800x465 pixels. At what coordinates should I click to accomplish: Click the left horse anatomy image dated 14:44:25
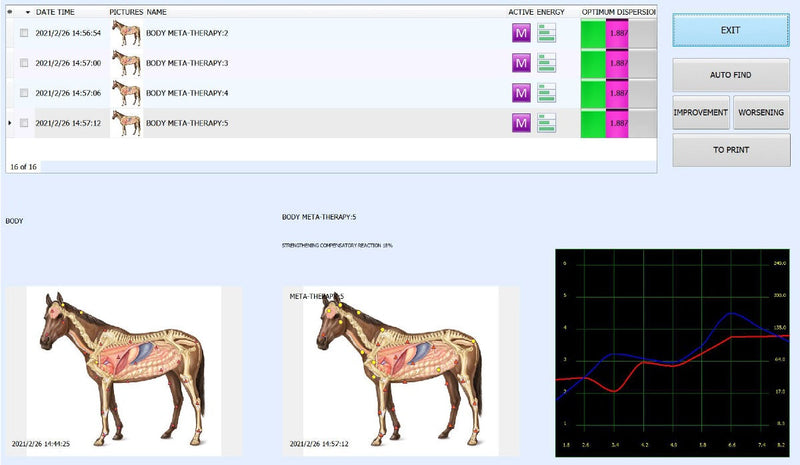[x=124, y=371]
